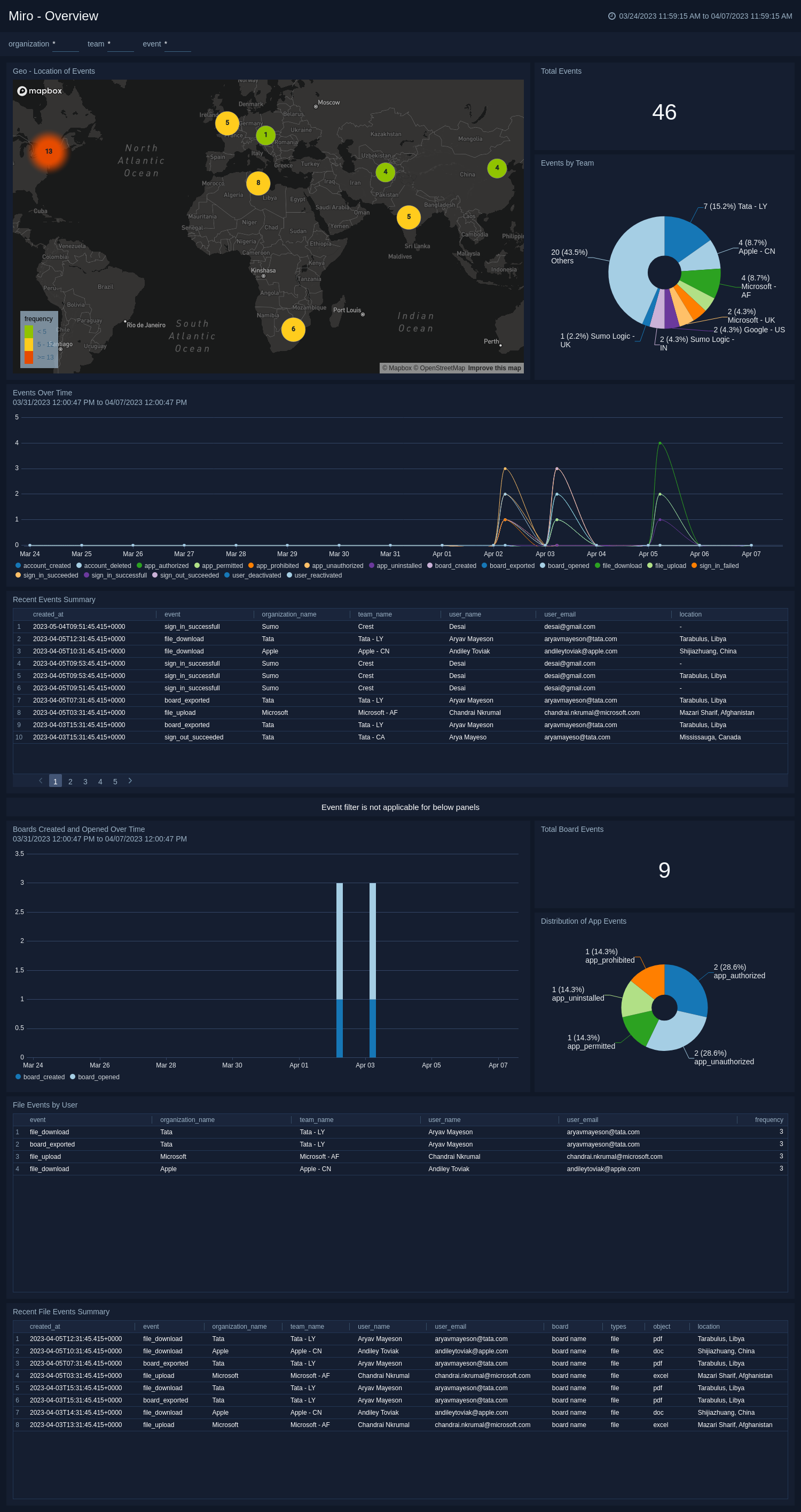Sort Recent Events by created_at column
Screen dimensions: 801x1512
[48, 614]
